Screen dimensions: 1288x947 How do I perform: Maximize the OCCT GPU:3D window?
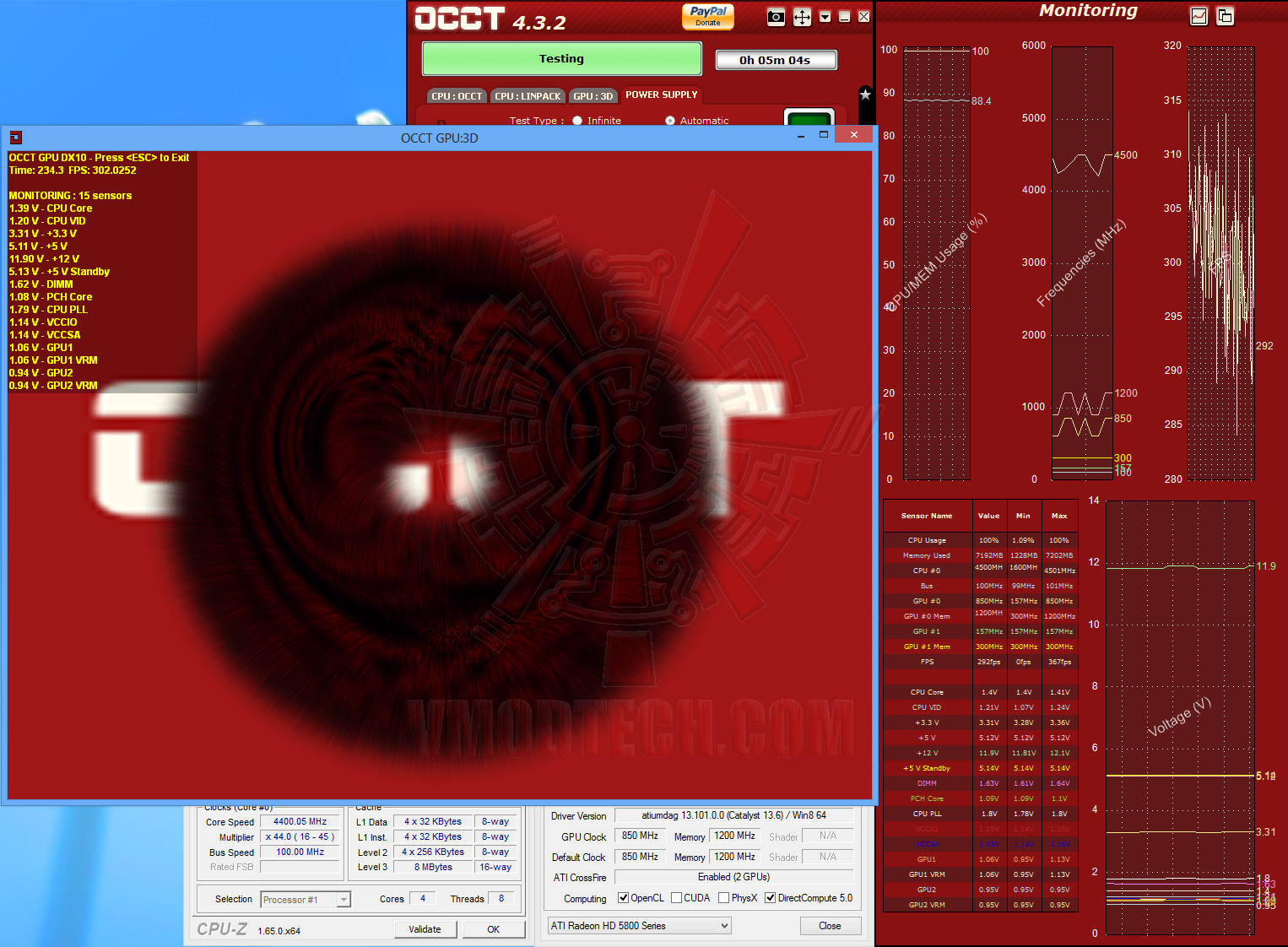pyautogui.click(x=824, y=135)
